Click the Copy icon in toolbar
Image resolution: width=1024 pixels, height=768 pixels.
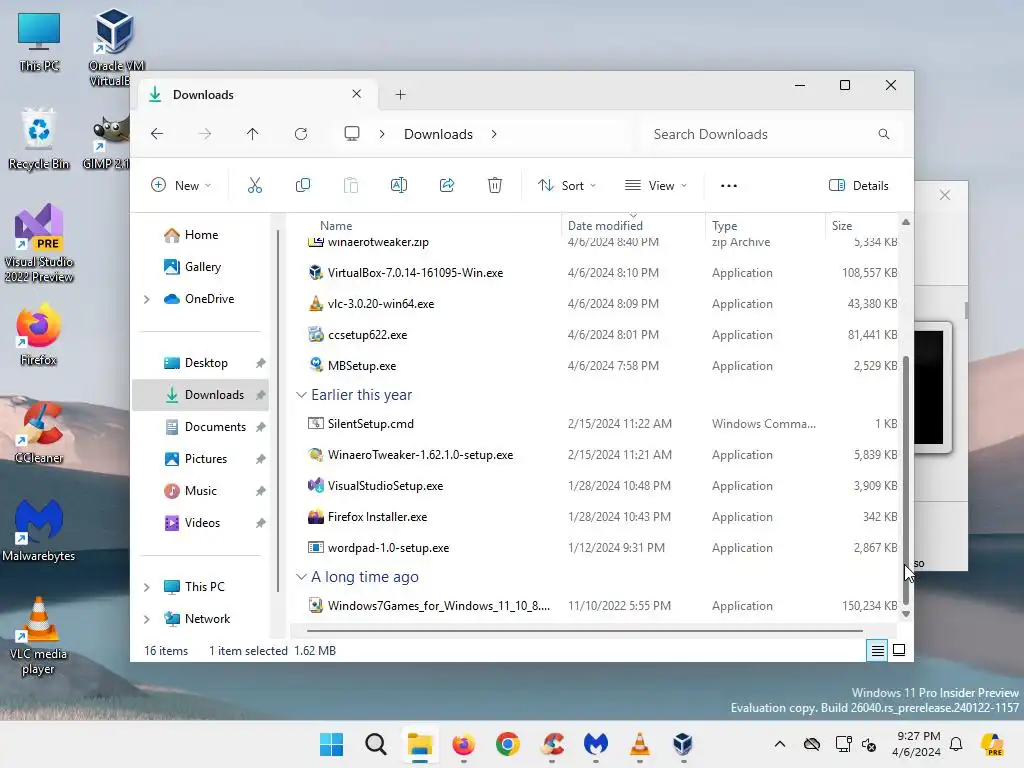point(302,185)
